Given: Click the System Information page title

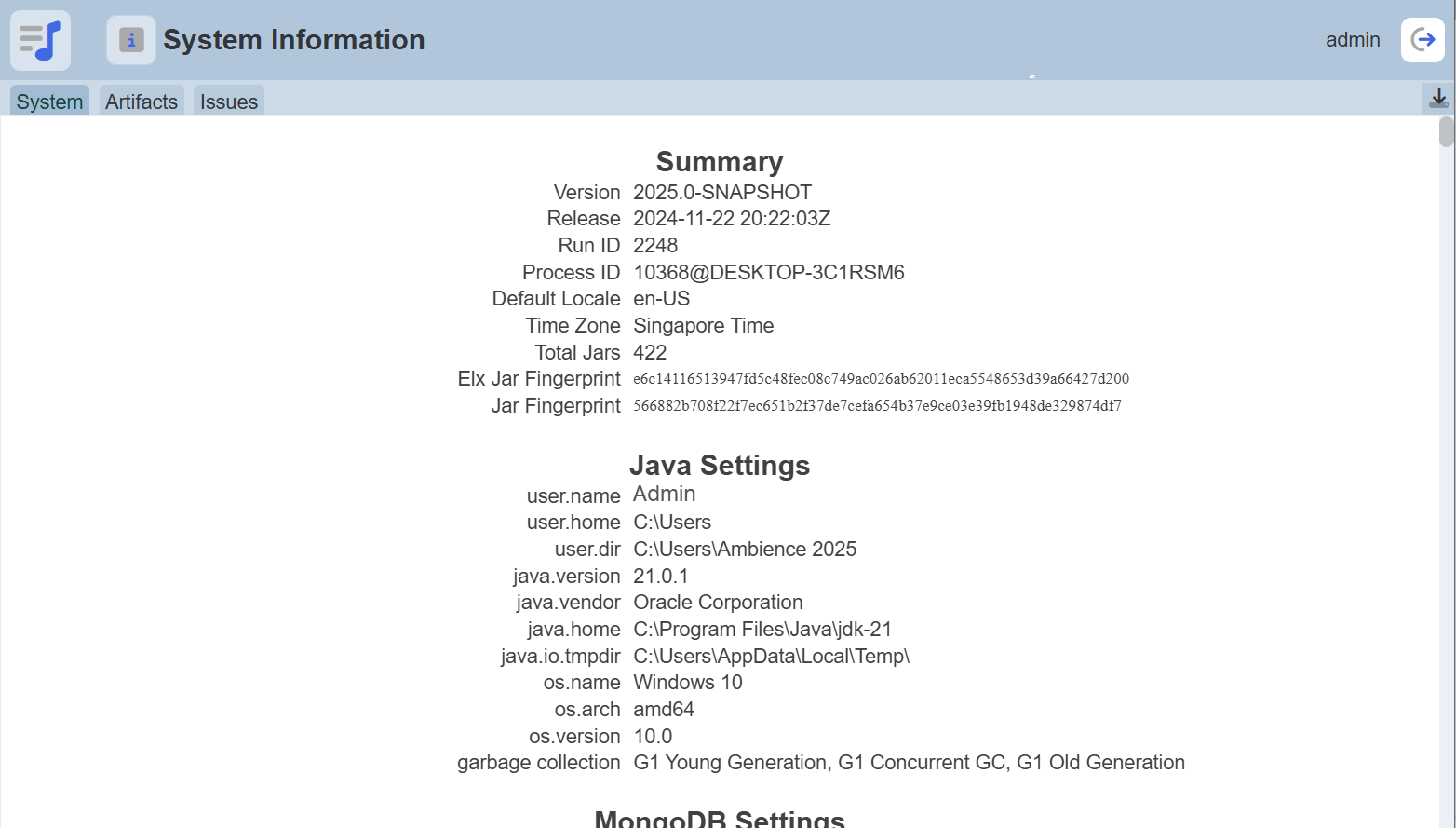Looking at the screenshot, I should (293, 40).
